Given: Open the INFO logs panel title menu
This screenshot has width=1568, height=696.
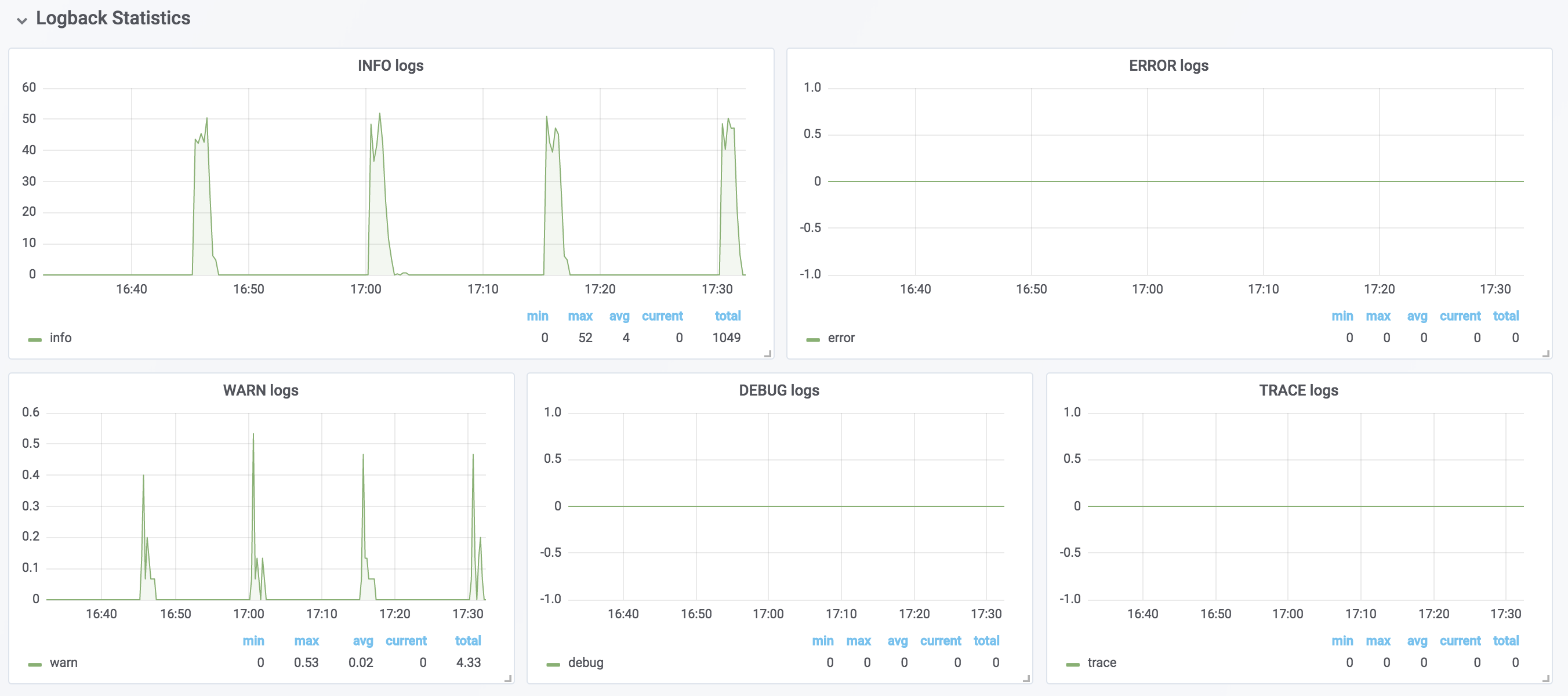Looking at the screenshot, I should point(390,65).
